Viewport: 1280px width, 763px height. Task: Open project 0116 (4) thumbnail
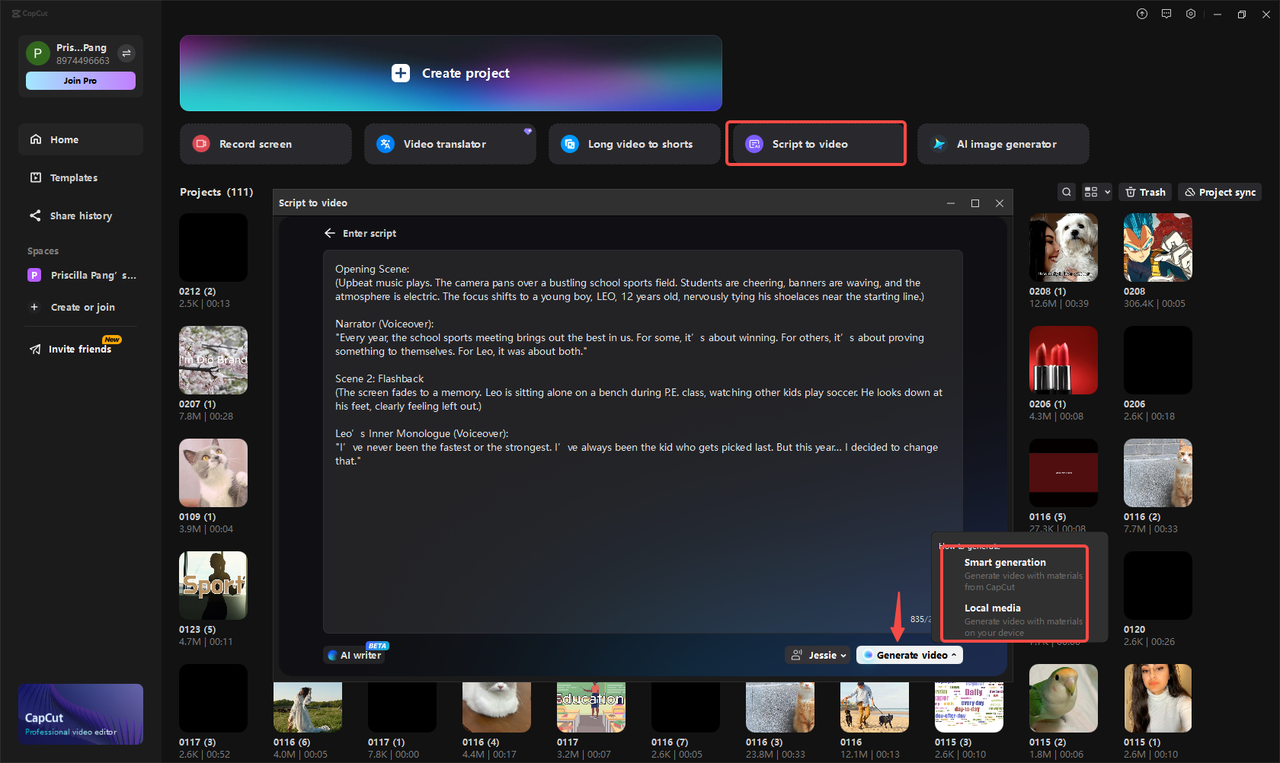coord(496,708)
